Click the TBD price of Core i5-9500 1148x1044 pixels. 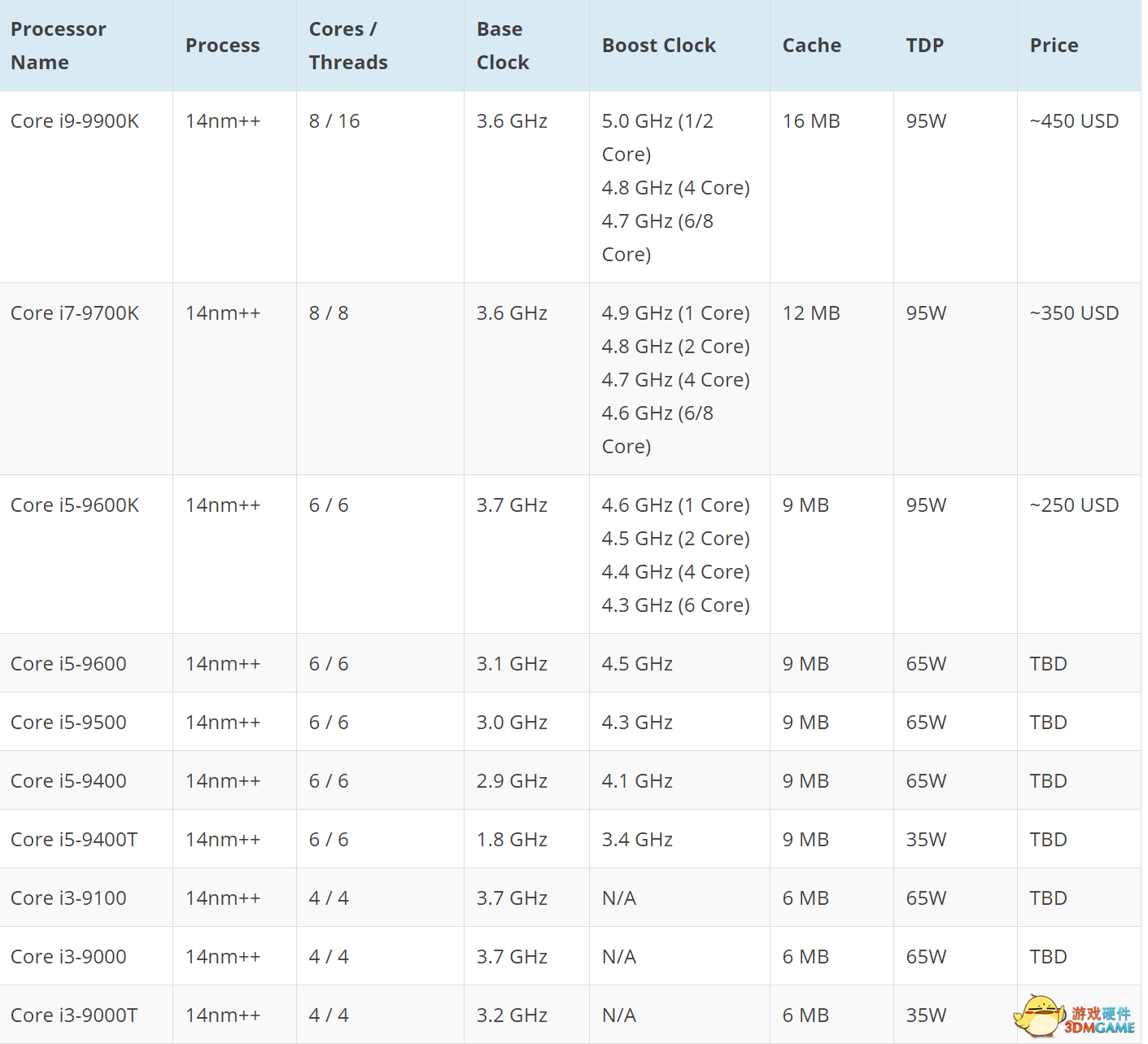click(x=1048, y=723)
